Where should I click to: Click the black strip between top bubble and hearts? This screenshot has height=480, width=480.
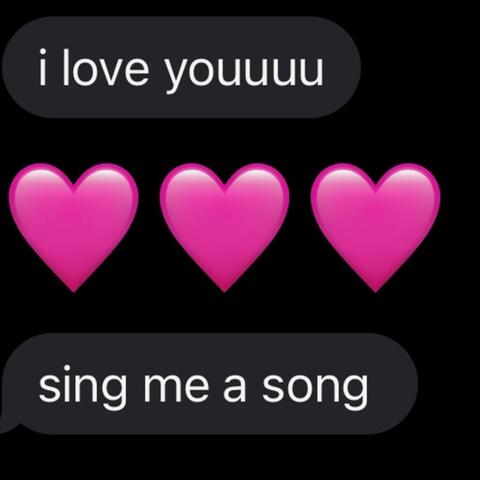tap(240, 140)
